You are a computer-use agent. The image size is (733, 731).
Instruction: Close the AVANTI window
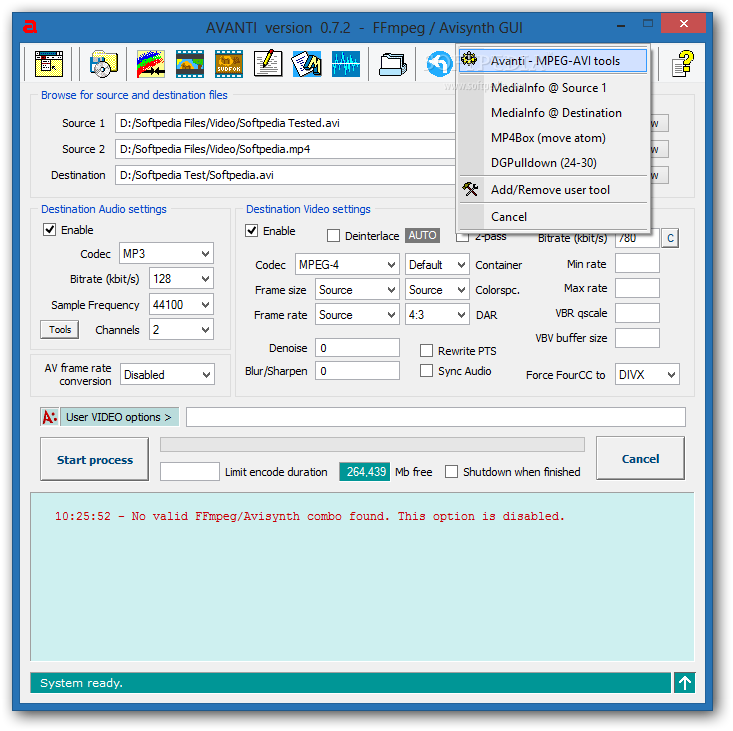coord(683,23)
